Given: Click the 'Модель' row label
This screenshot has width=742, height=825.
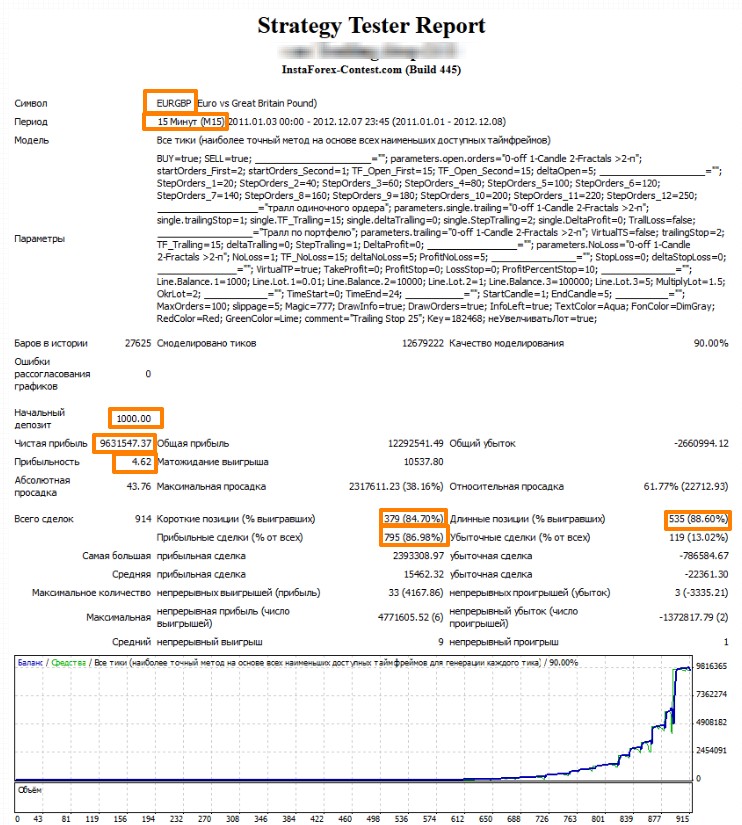Looking at the screenshot, I should click(32, 140).
